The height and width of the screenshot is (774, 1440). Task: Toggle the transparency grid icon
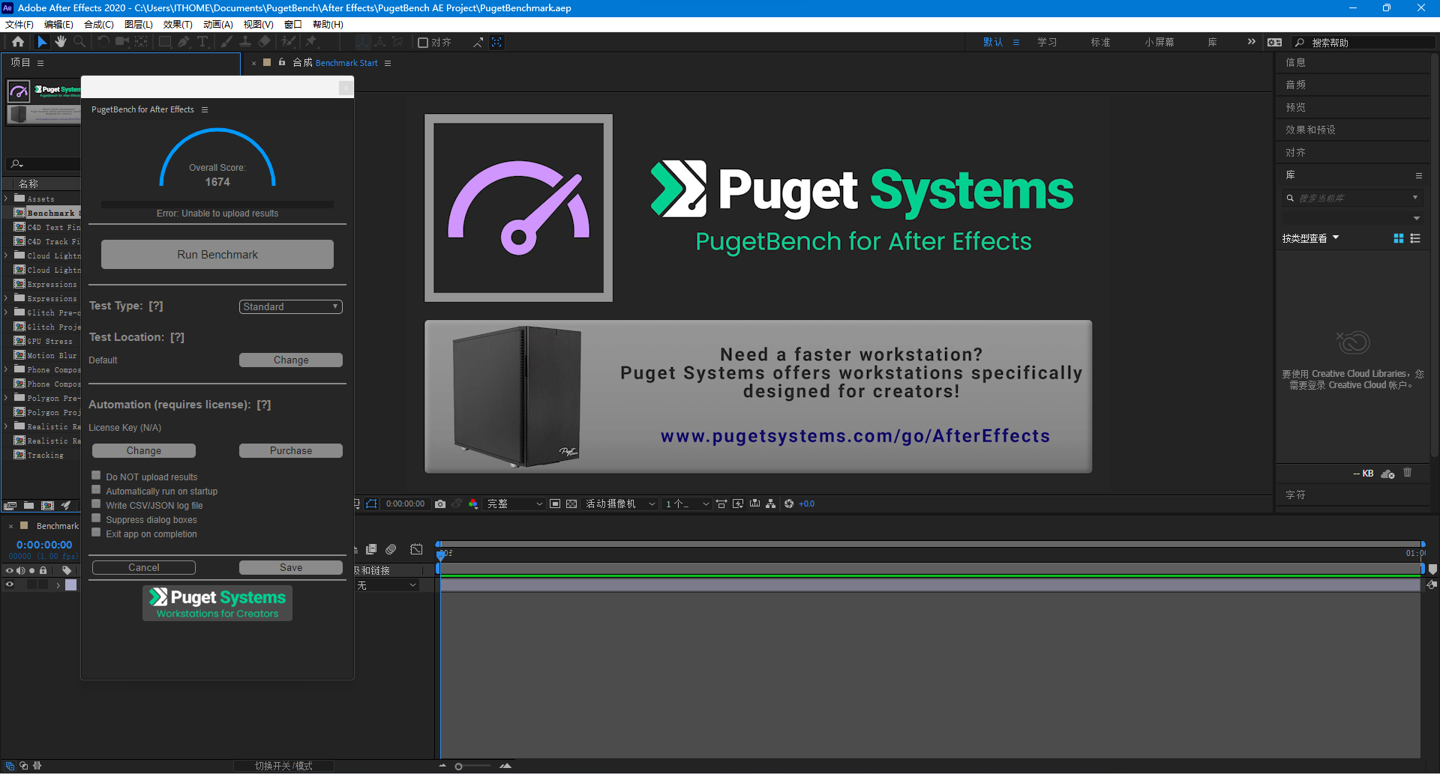(x=571, y=504)
